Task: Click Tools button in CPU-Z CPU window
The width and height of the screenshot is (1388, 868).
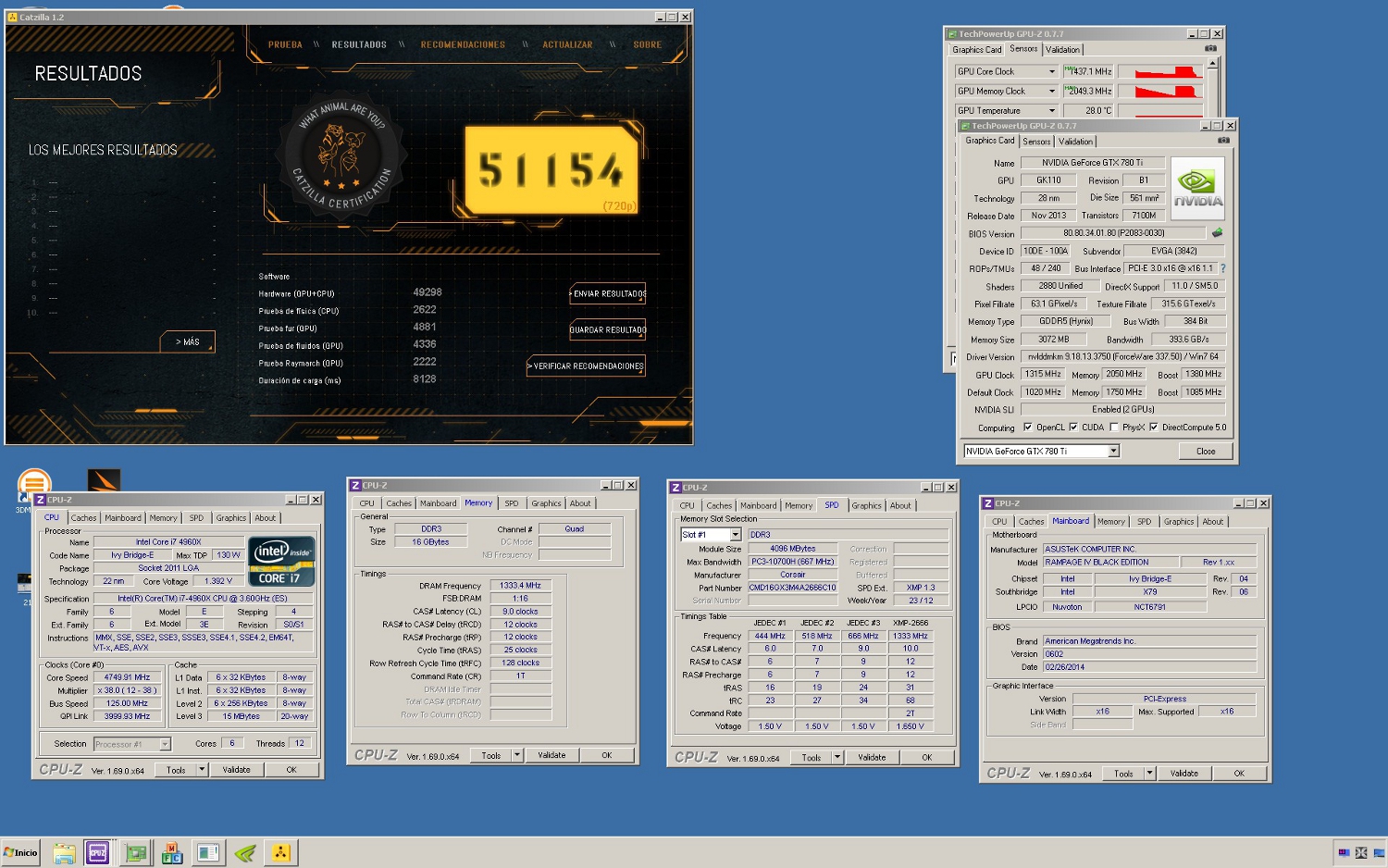Action: [x=176, y=770]
